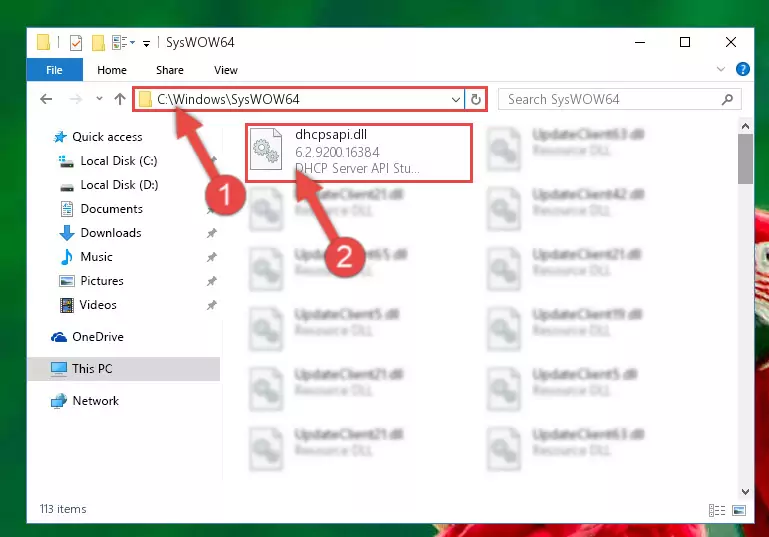Viewport: 769px width, 537px height.
Task: Click the Music pin icon
Action: (x=211, y=257)
